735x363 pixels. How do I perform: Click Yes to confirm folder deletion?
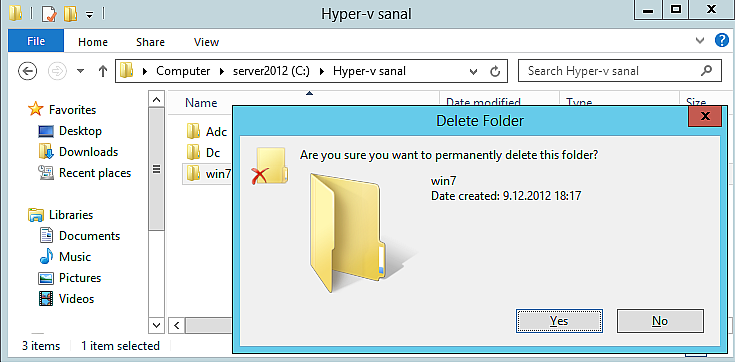coord(559,321)
